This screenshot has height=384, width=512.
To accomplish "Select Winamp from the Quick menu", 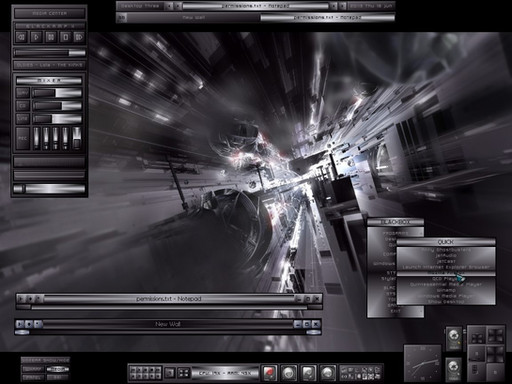I will pyautogui.click(x=446, y=290).
